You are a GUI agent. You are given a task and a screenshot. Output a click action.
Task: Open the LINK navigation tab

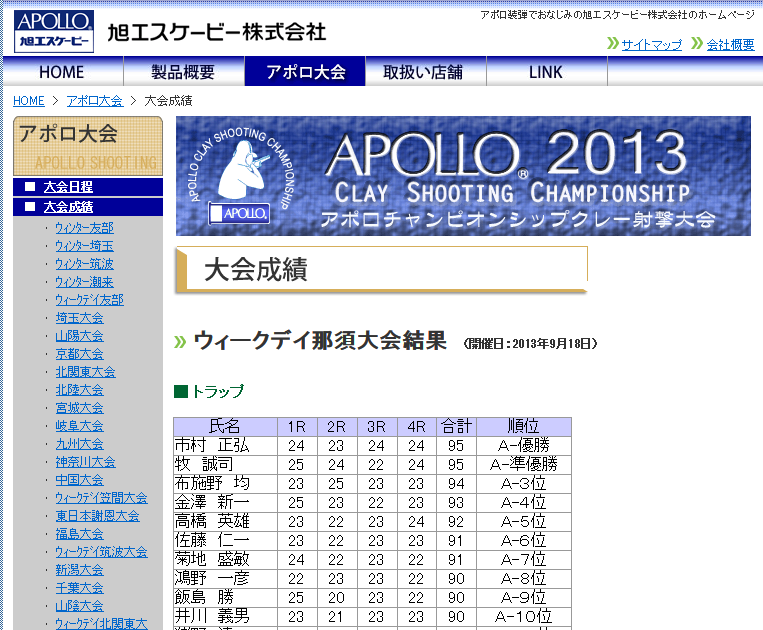coord(546,72)
